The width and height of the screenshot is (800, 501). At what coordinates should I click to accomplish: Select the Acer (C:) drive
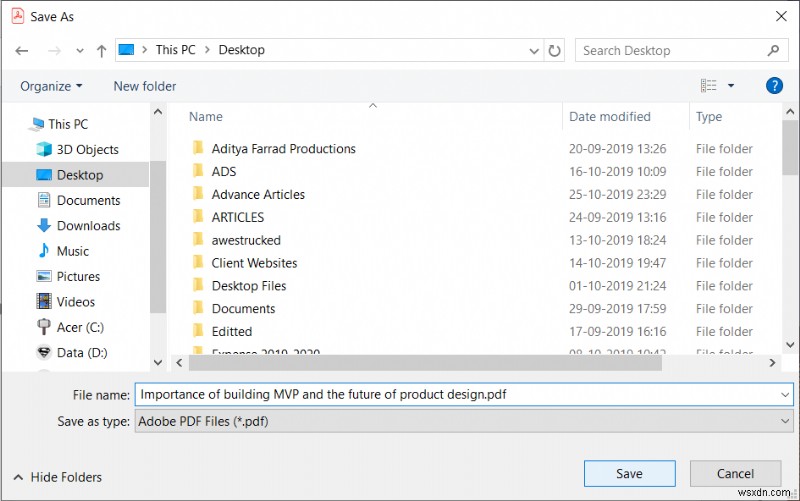tap(70, 327)
